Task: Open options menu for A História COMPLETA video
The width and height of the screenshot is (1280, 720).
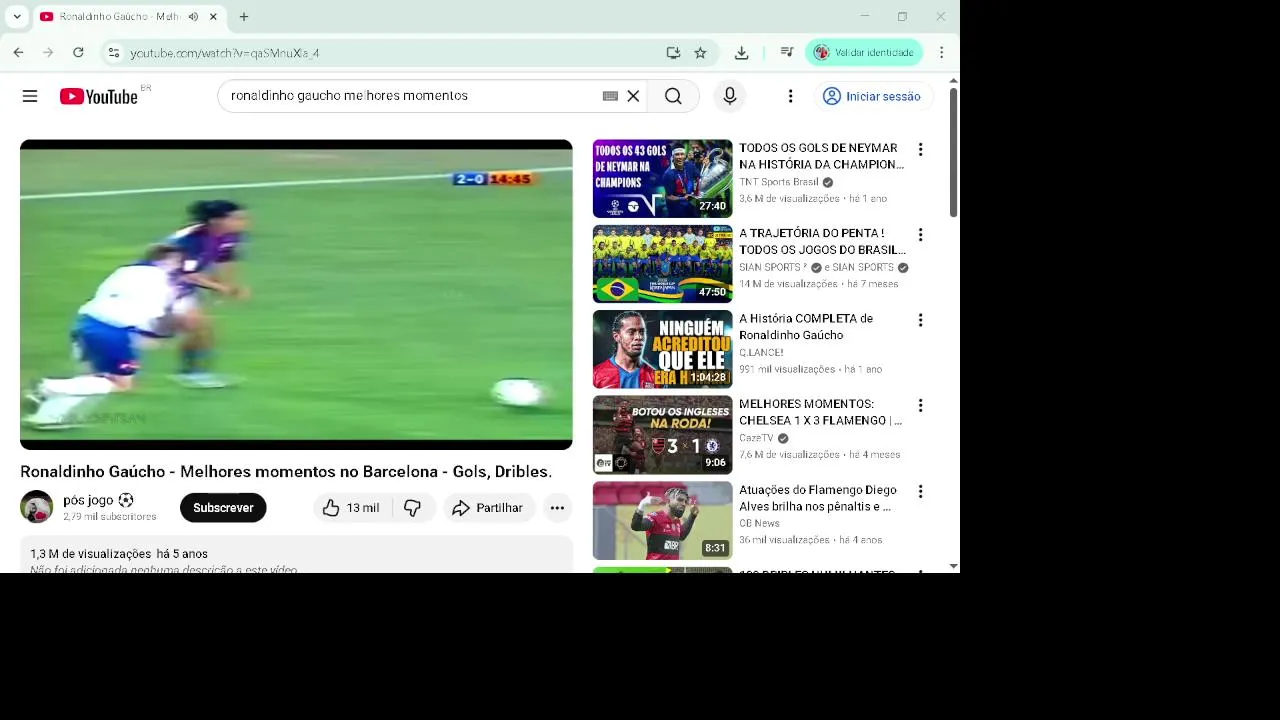Action: (920, 320)
